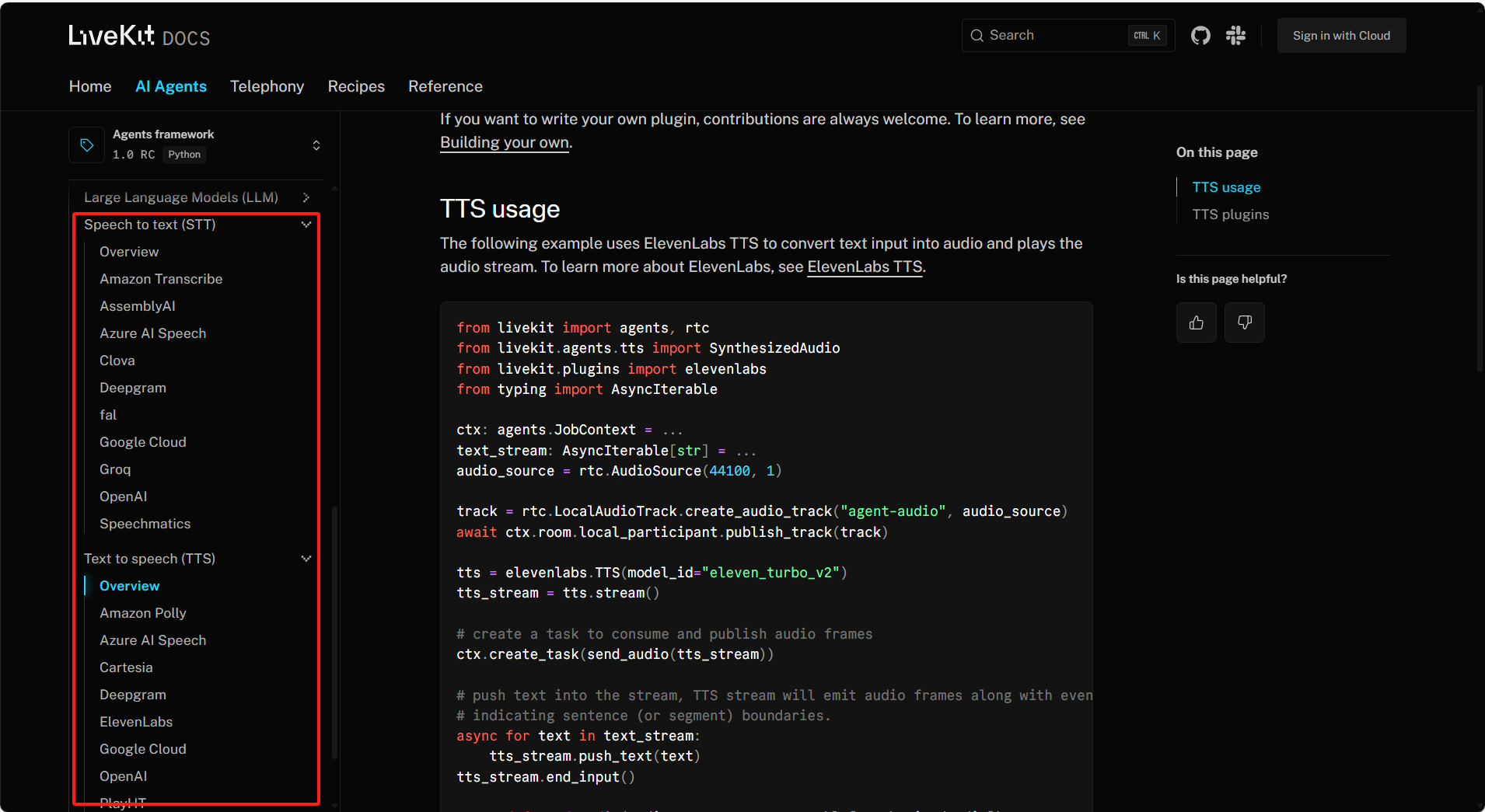Open Google Cloud under Text to speech
The image size is (1485, 812).
143,749
